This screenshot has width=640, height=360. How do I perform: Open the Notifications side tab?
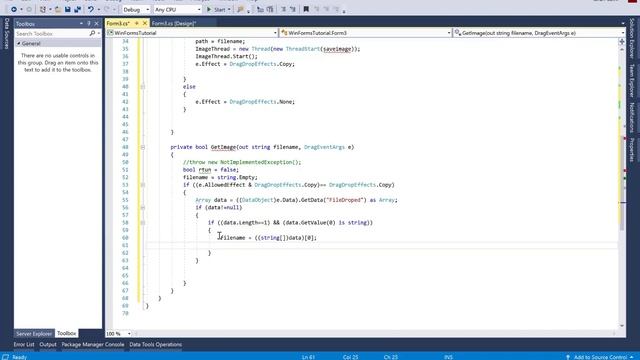pyautogui.click(x=631, y=118)
